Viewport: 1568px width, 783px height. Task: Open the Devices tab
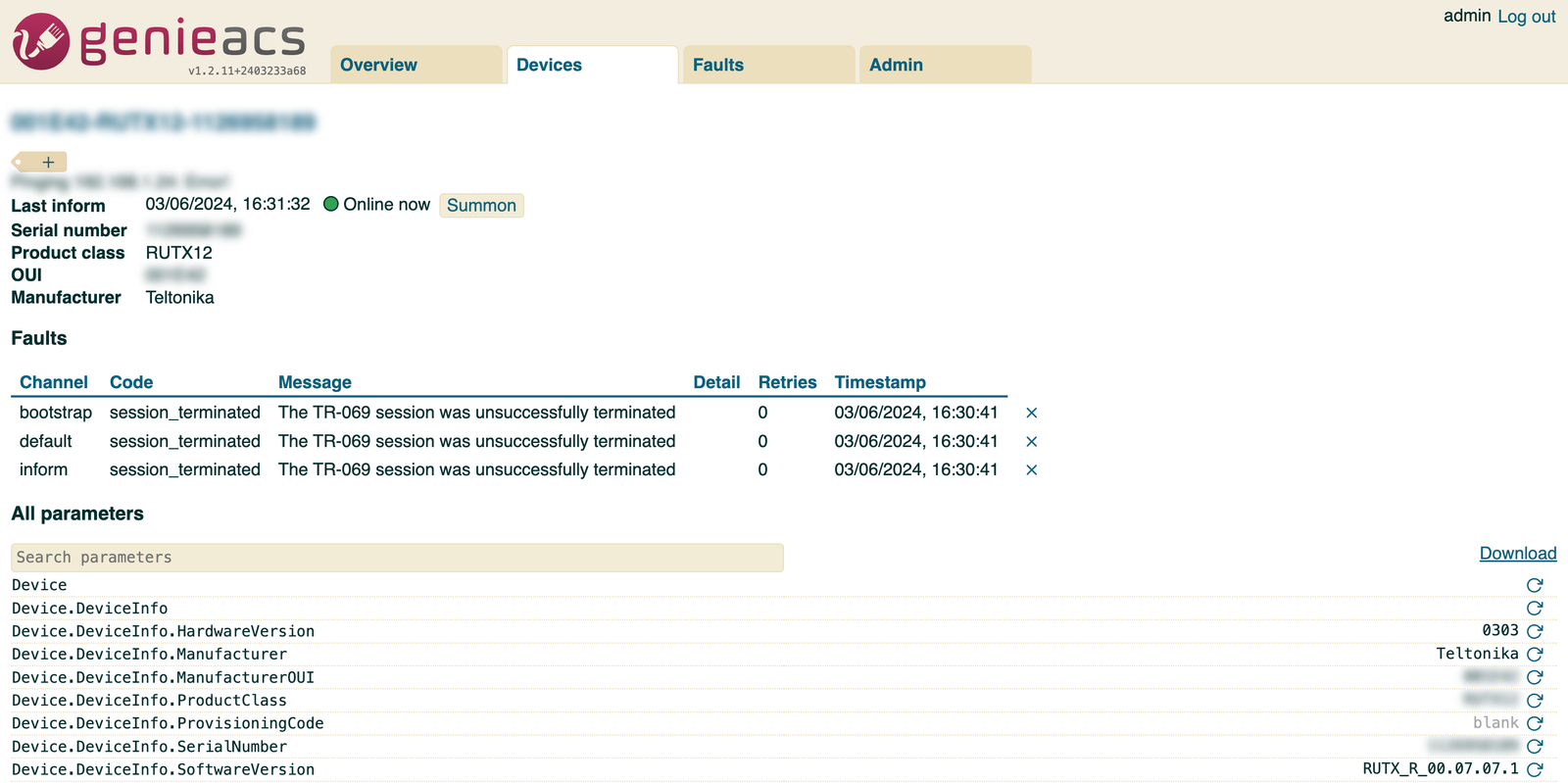[593, 65]
